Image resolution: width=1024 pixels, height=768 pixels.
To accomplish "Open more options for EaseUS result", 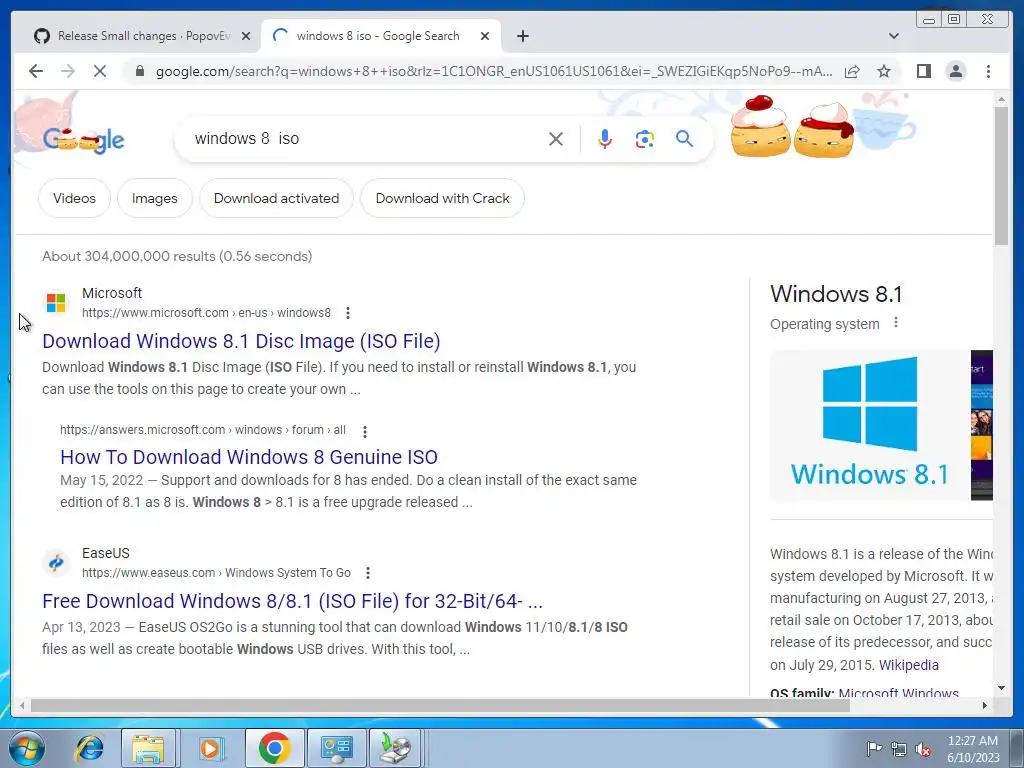I will coord(368,573).
